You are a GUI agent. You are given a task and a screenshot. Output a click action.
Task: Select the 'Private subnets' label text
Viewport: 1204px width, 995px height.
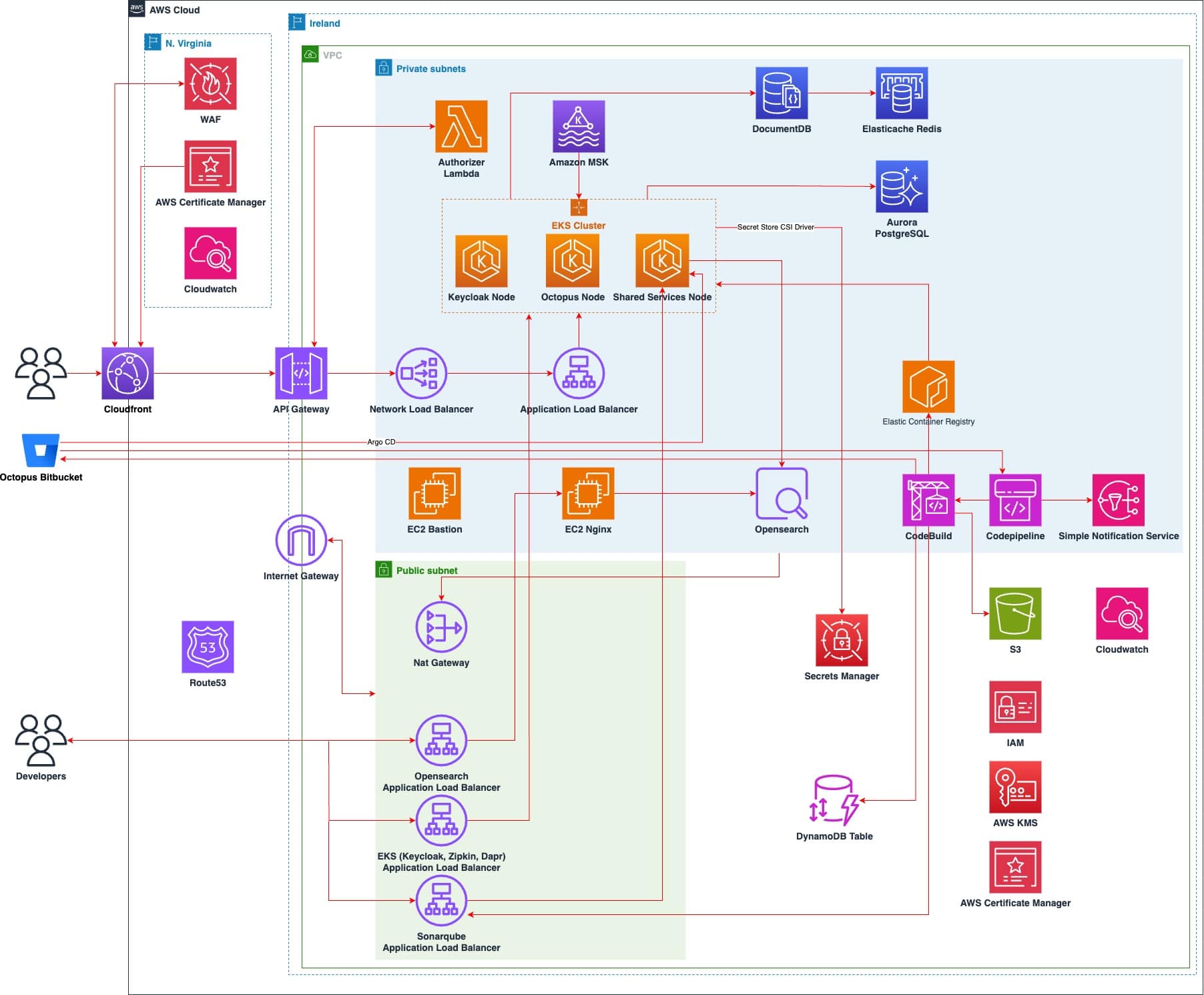tap(431, 69)
